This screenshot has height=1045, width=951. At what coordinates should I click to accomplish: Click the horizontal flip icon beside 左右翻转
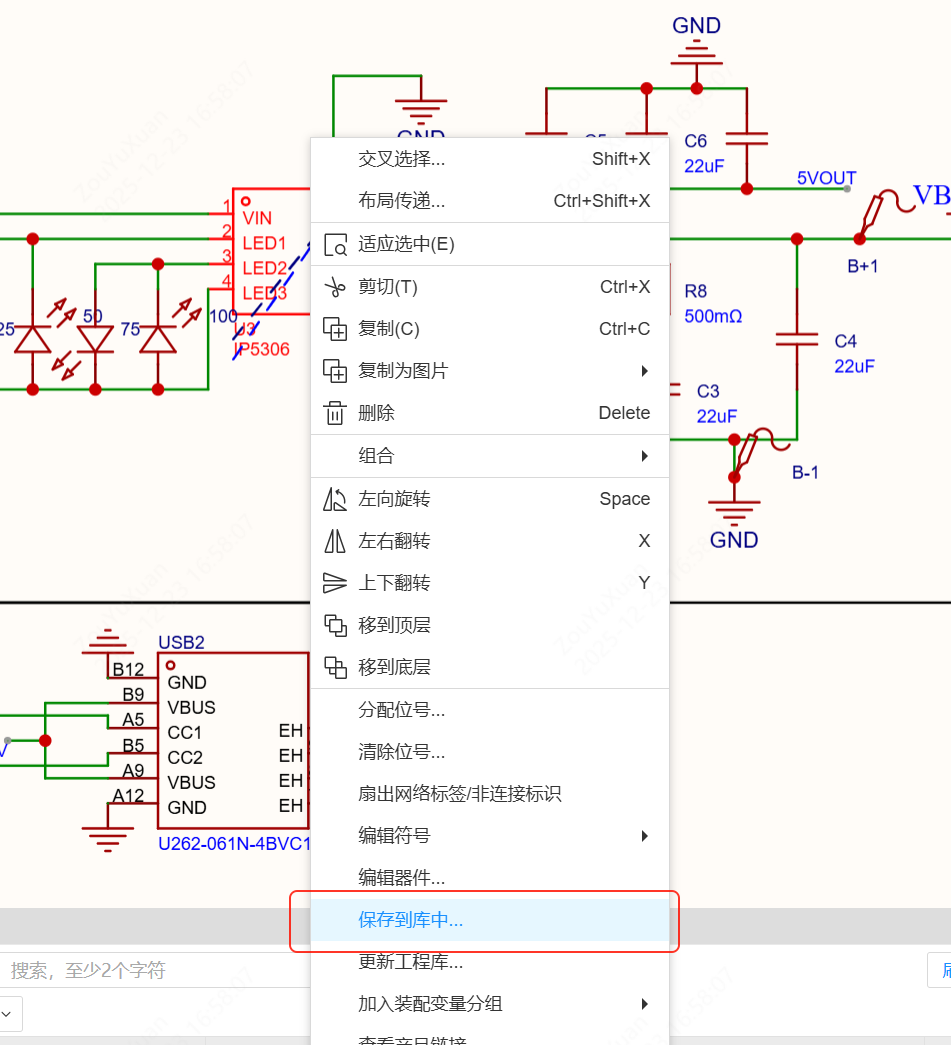tap(335, 541)
